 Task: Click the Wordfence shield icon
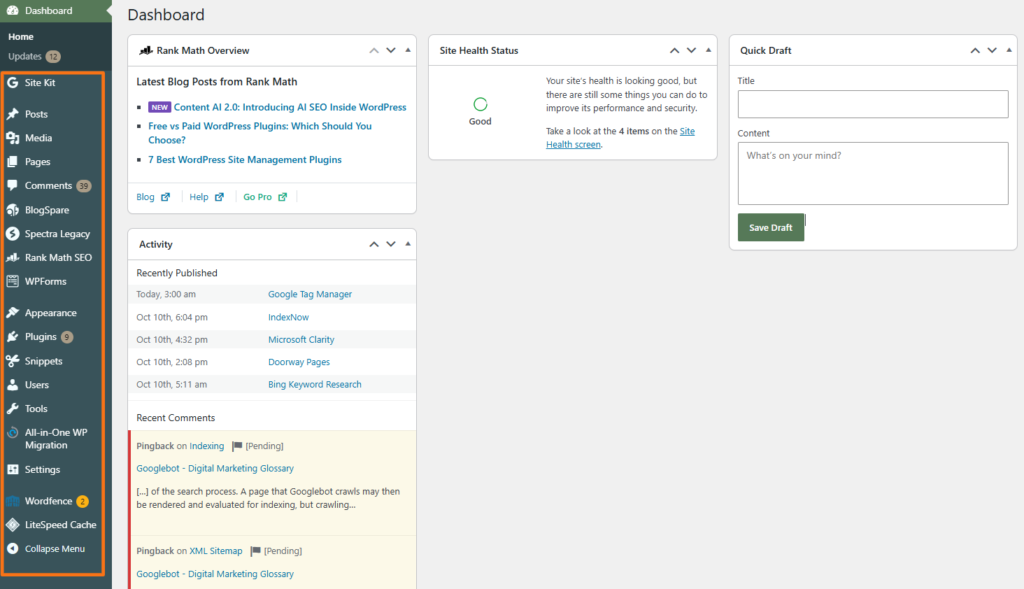[12, 501]
